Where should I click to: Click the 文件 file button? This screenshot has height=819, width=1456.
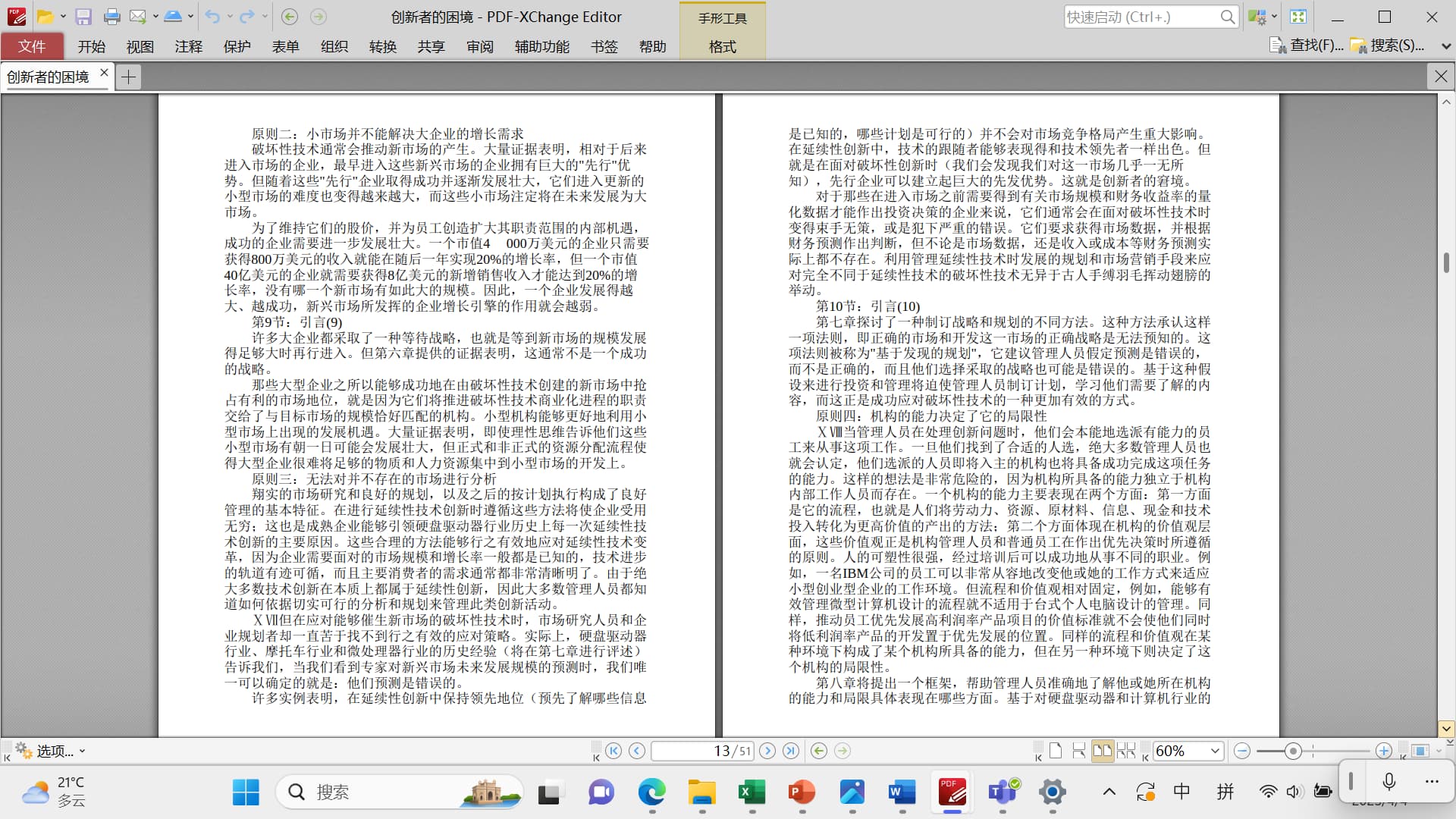32,47
